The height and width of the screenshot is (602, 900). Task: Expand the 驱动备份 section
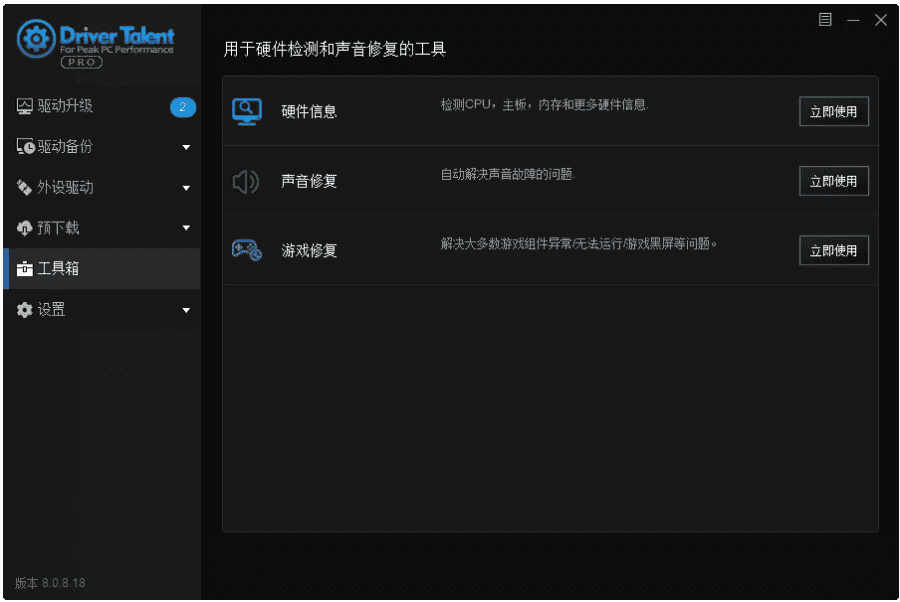(186, 146)
